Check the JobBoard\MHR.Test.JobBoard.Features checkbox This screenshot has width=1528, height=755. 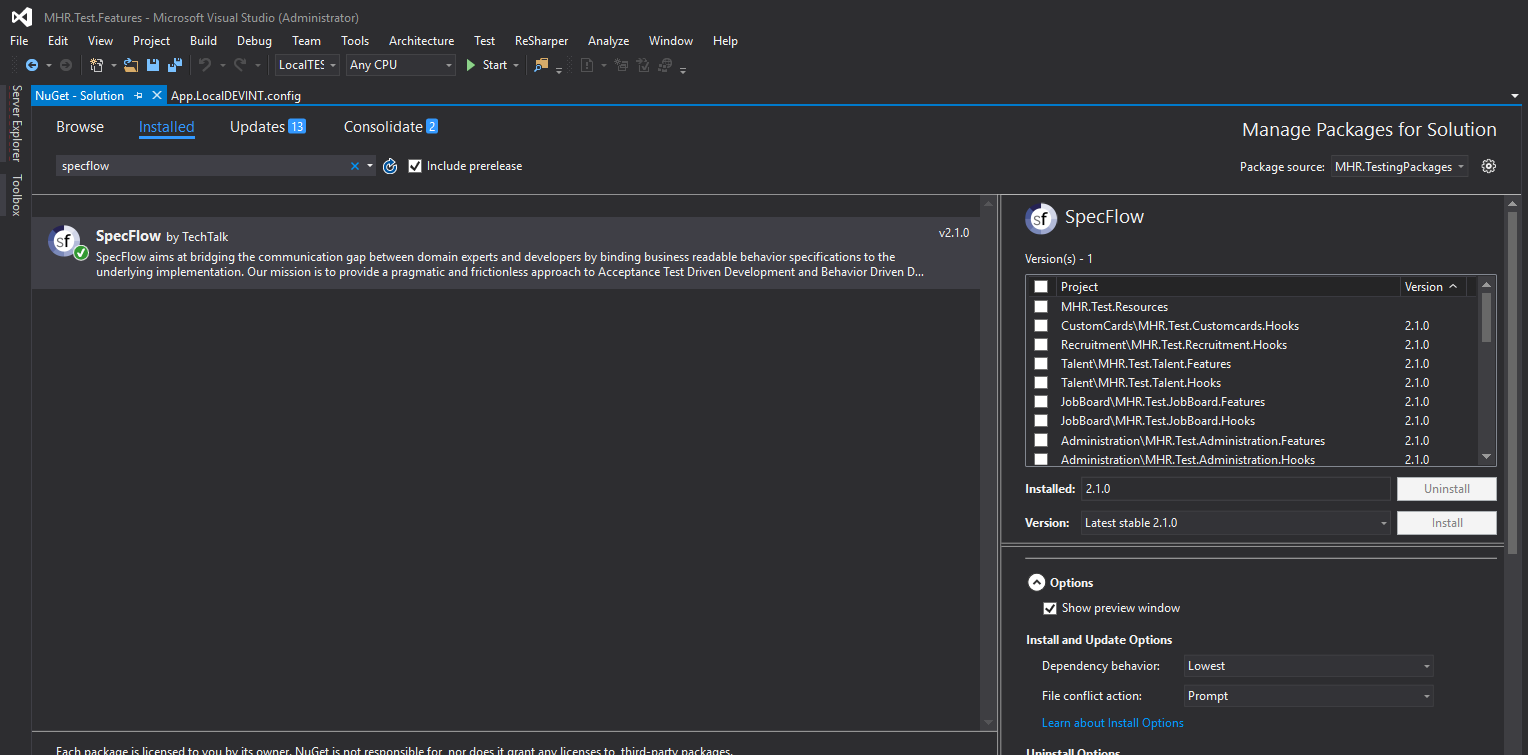pyautogui.click(x=1041, y=402)
